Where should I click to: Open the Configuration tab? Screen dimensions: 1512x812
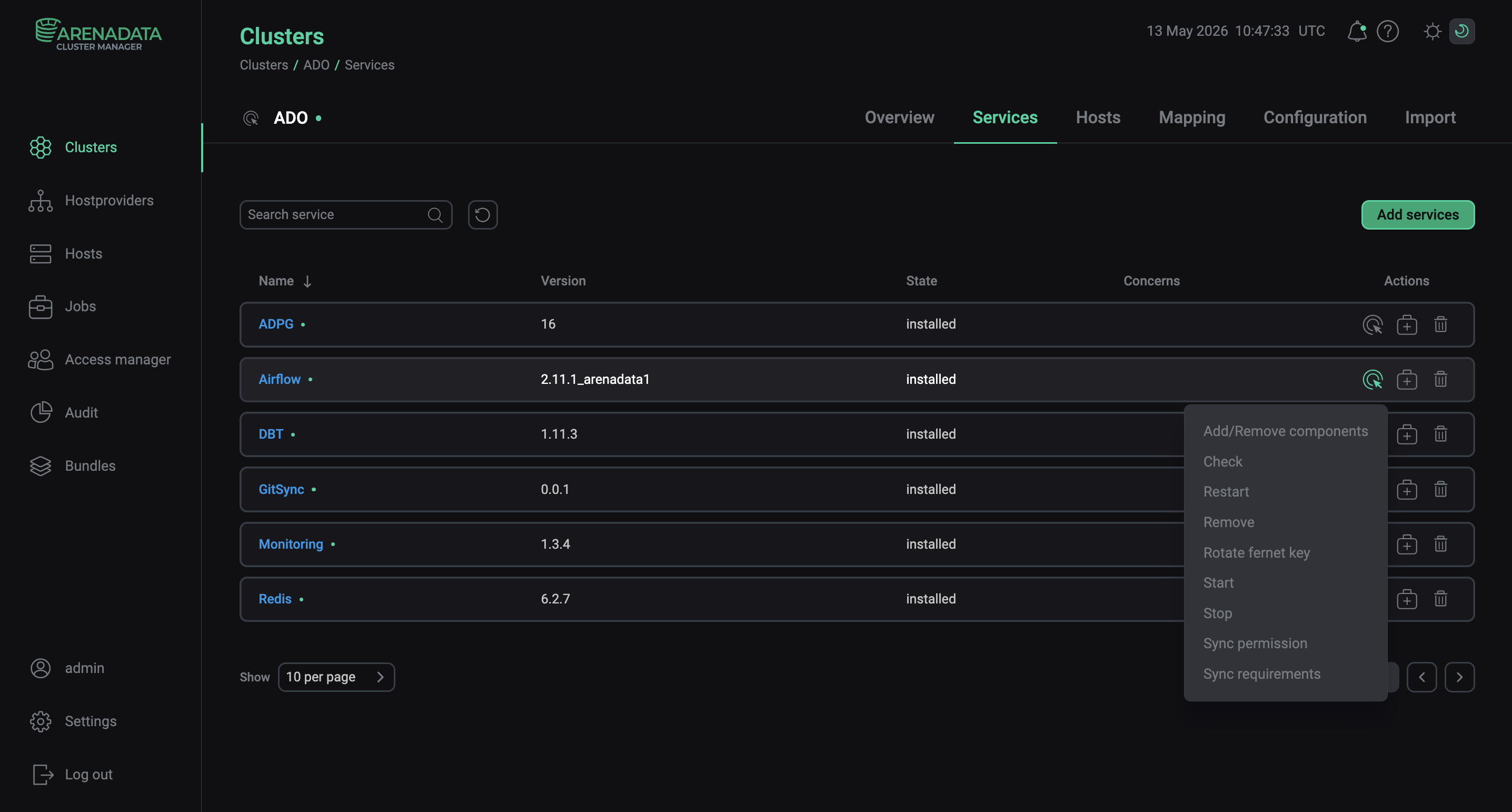click(x=1315, y=117)
